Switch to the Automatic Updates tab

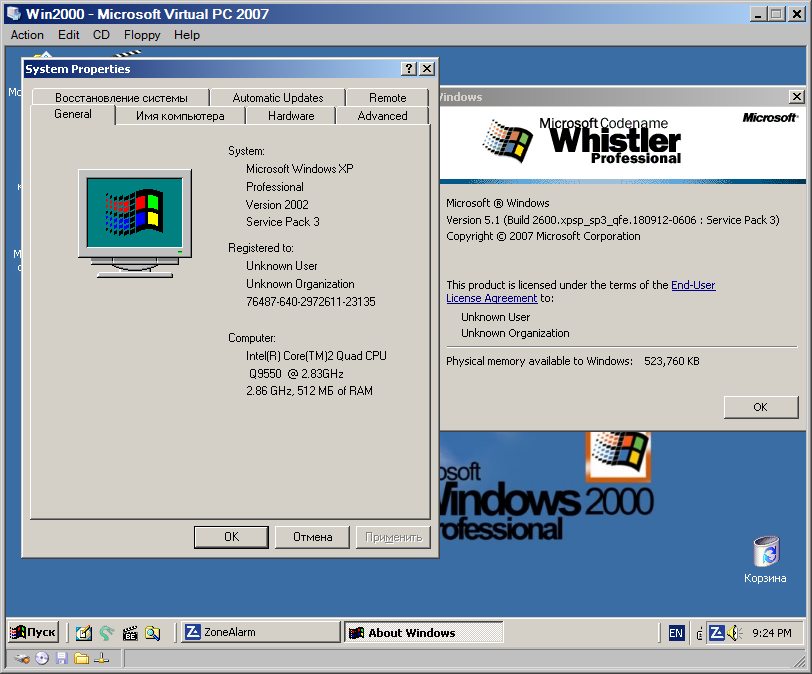pyautogui.click(x=278, y=98)
